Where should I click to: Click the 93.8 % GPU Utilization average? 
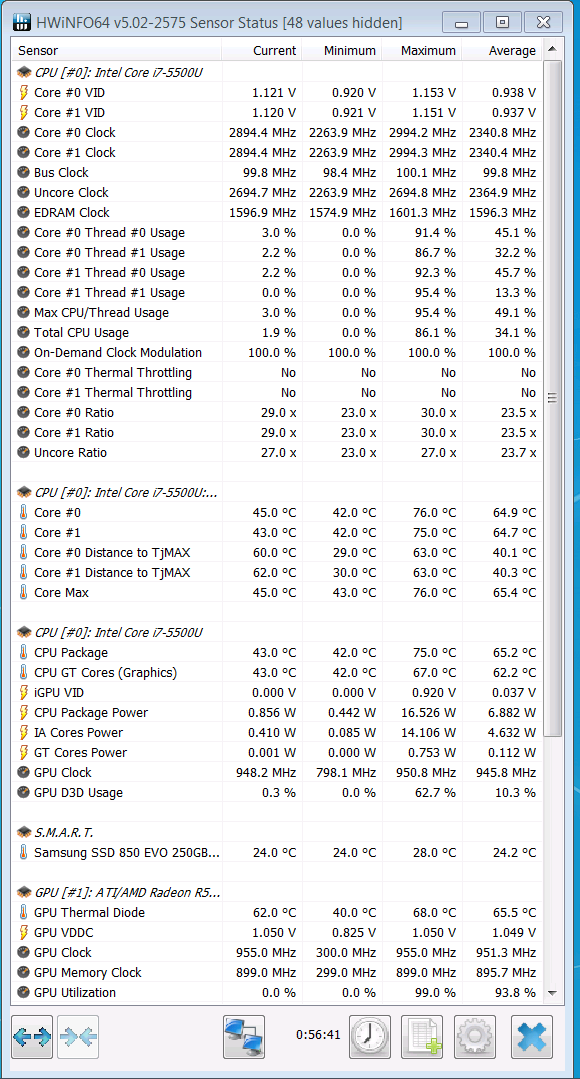click(513, 992)
